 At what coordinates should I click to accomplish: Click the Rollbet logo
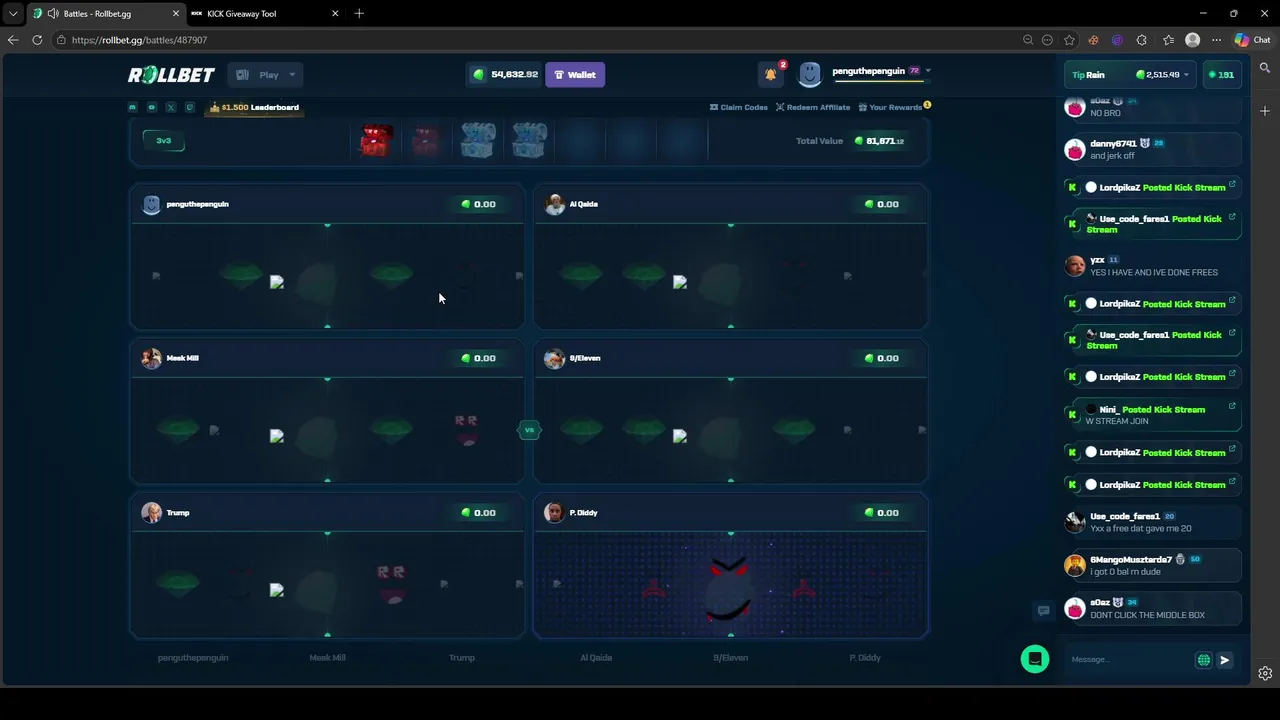tap(171, 75)
